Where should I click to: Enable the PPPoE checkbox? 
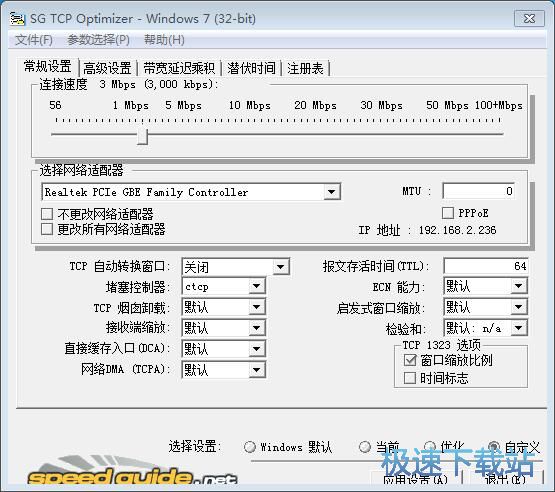[448, 213]
